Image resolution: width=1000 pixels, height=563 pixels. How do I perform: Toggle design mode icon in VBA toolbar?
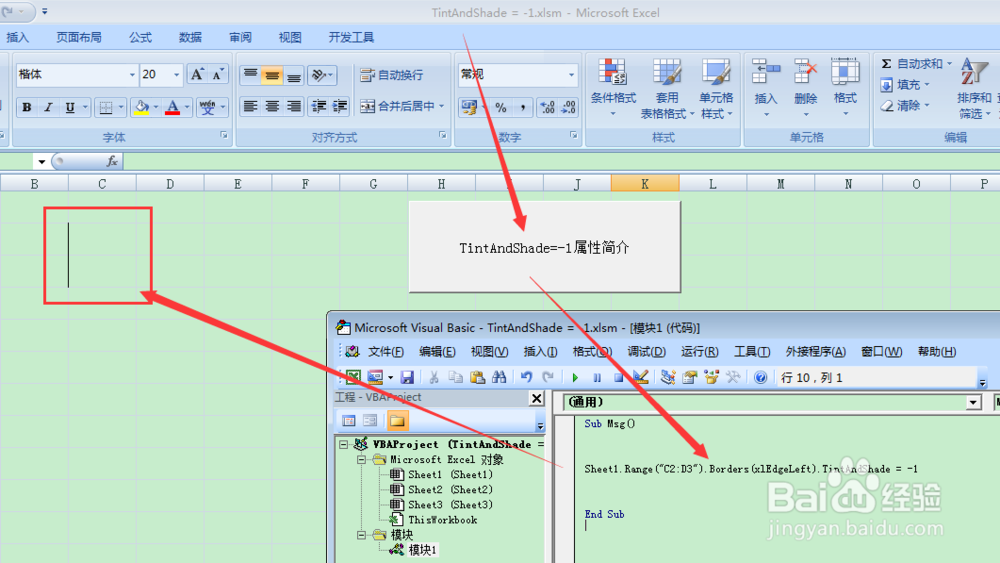pyautogui.click(x=640, y=377)
